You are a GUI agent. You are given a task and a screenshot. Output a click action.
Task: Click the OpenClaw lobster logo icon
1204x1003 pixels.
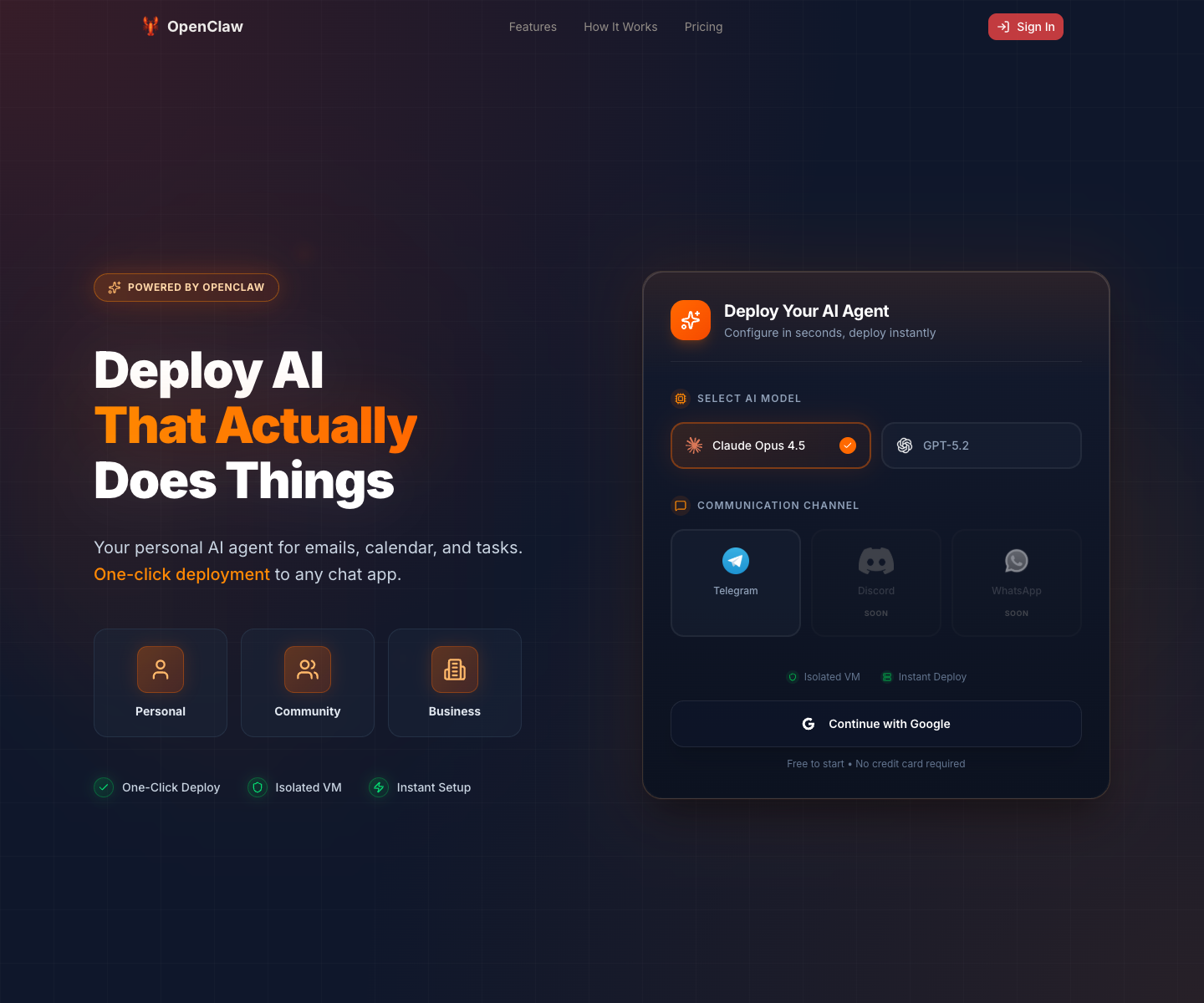pyautogui.click(x=150, y=26)
